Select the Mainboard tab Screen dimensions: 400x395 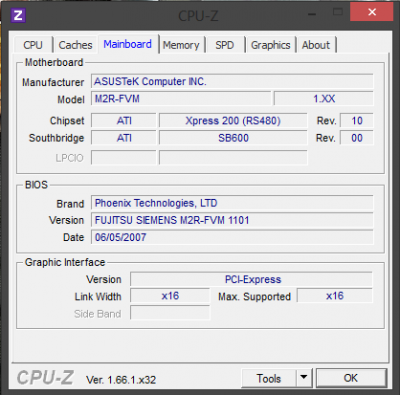tap(128, 44)
